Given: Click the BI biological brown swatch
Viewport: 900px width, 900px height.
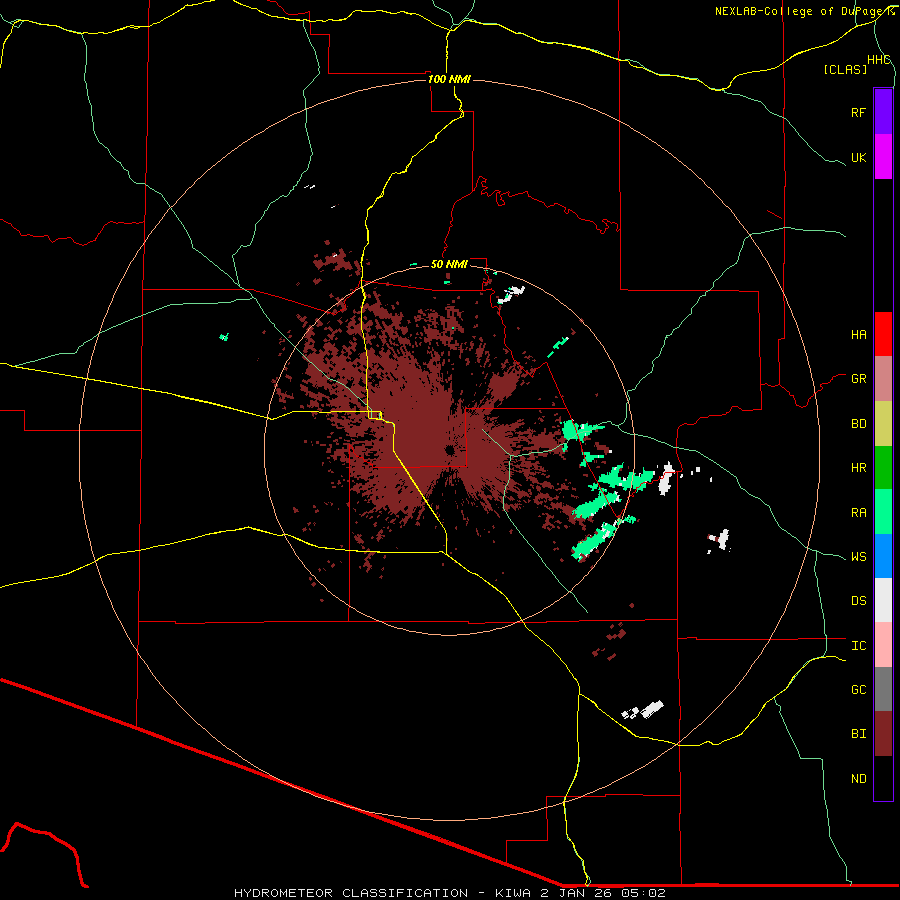Looking at the screenshot, I should [x=883, y=734].
